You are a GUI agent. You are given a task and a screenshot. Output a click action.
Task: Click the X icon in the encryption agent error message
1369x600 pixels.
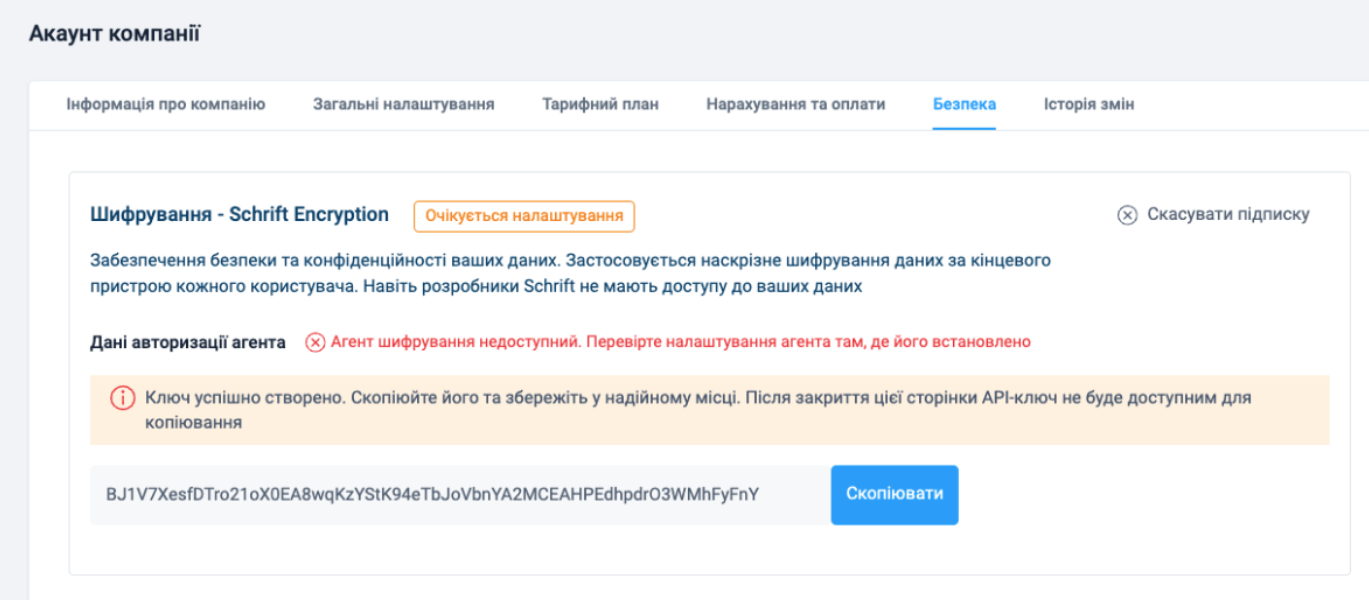(316, 340)
